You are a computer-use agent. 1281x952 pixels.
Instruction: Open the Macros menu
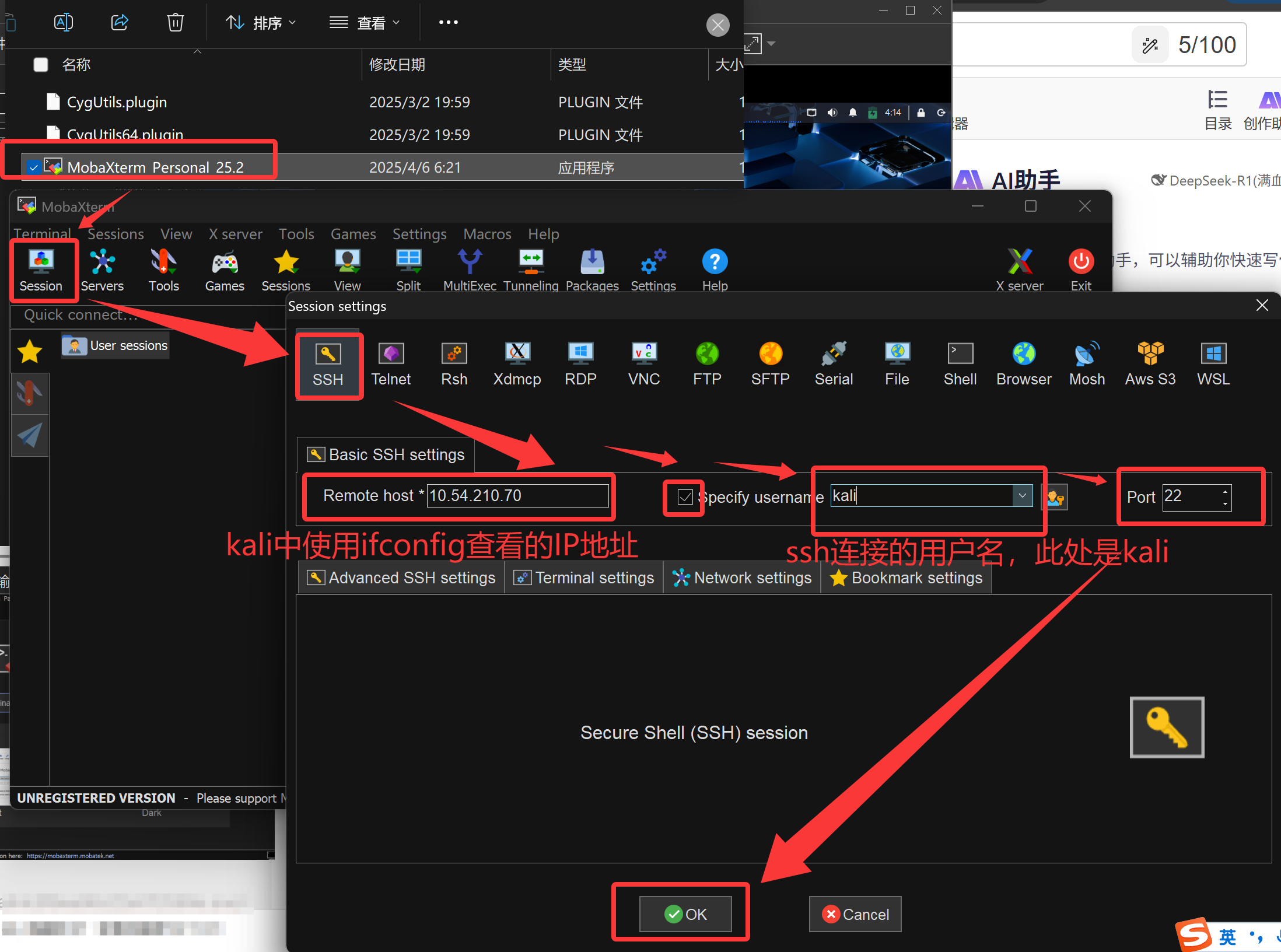(487, 234)
